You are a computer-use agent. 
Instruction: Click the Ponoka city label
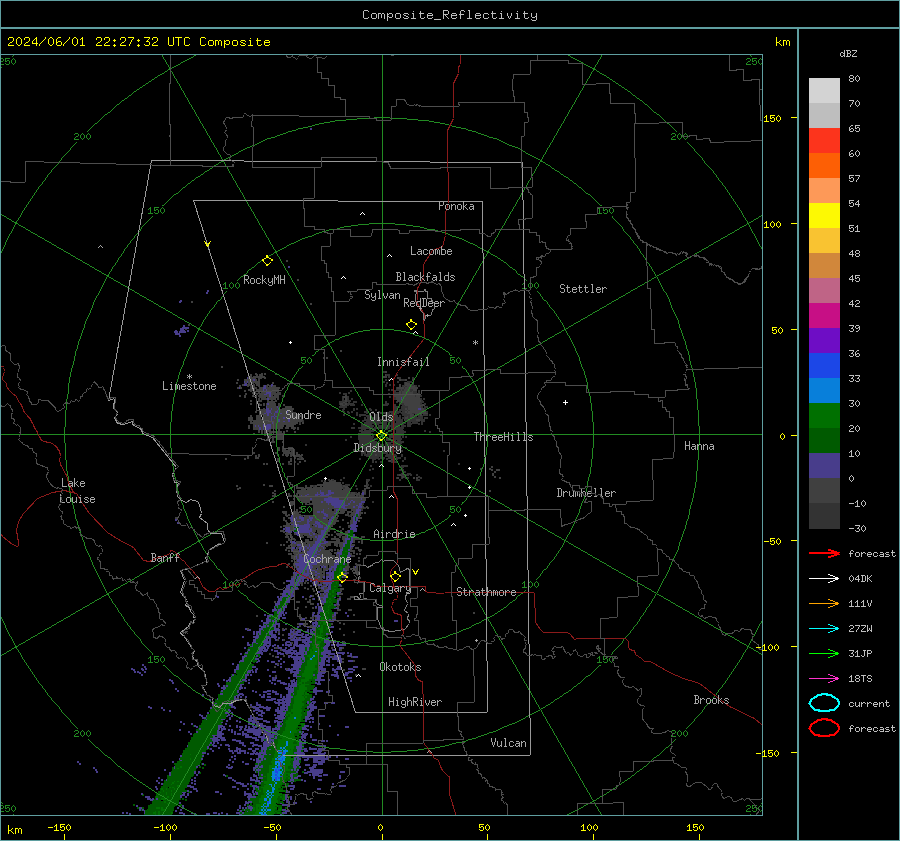tap(456, 206)
